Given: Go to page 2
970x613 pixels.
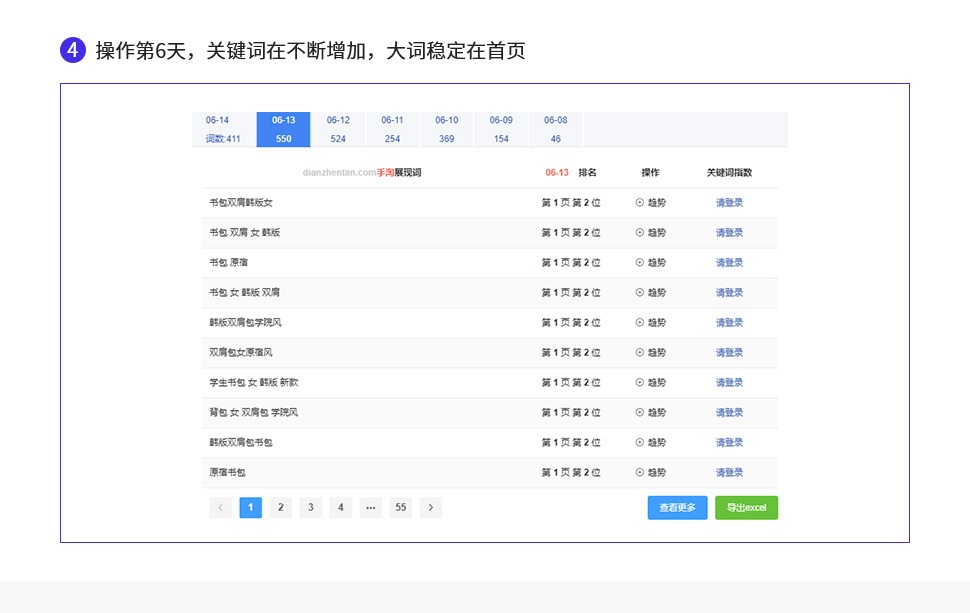Looking at the screenshot, I should coord(280,507).
